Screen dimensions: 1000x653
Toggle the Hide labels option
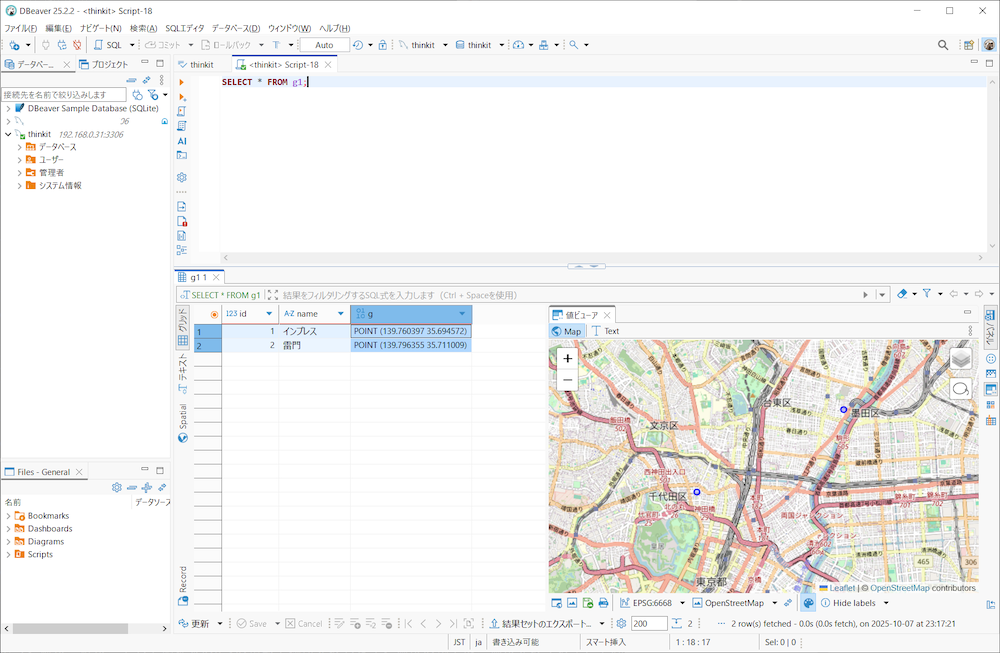[852, 603]
